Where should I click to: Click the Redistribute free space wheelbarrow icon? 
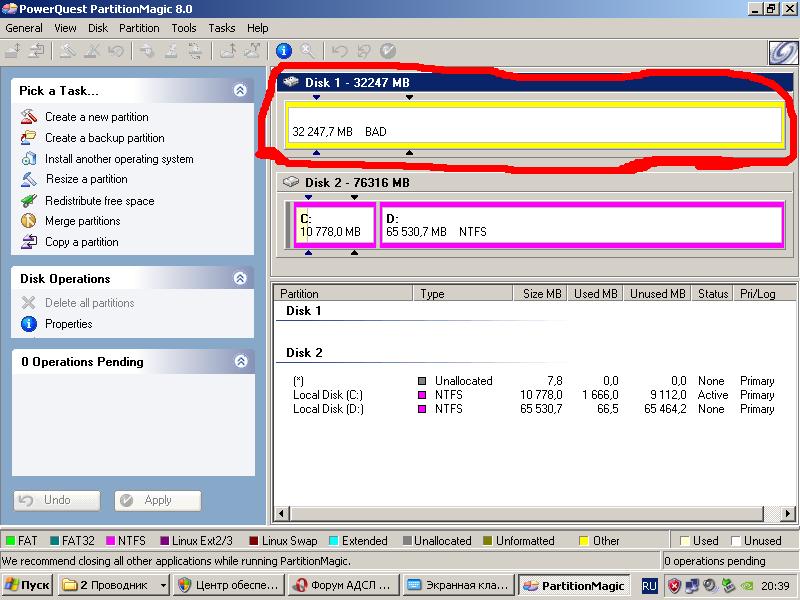tap(28, 201)
